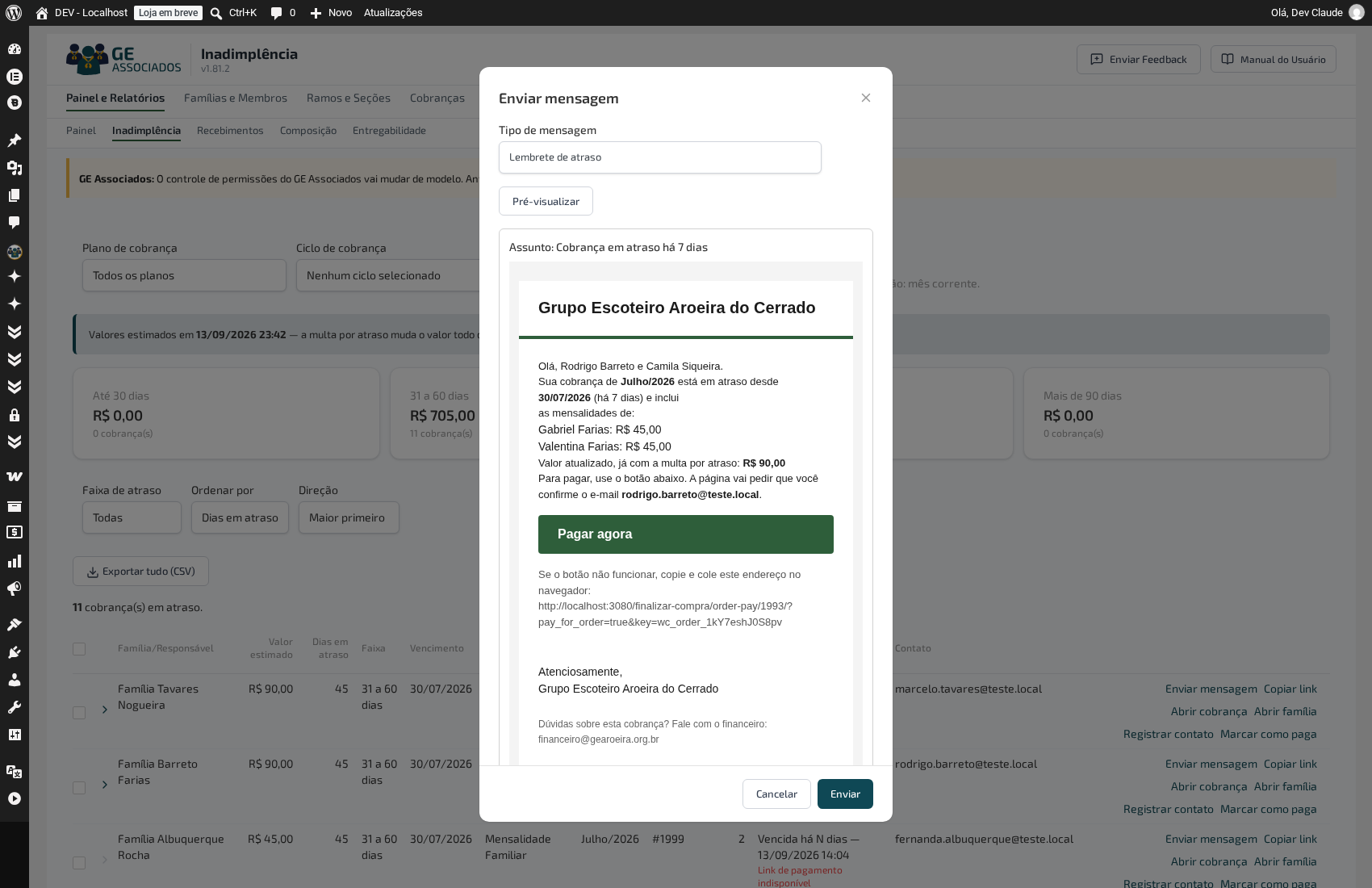
Task: Open the Direção dropdown
Action: coord(349,517)
